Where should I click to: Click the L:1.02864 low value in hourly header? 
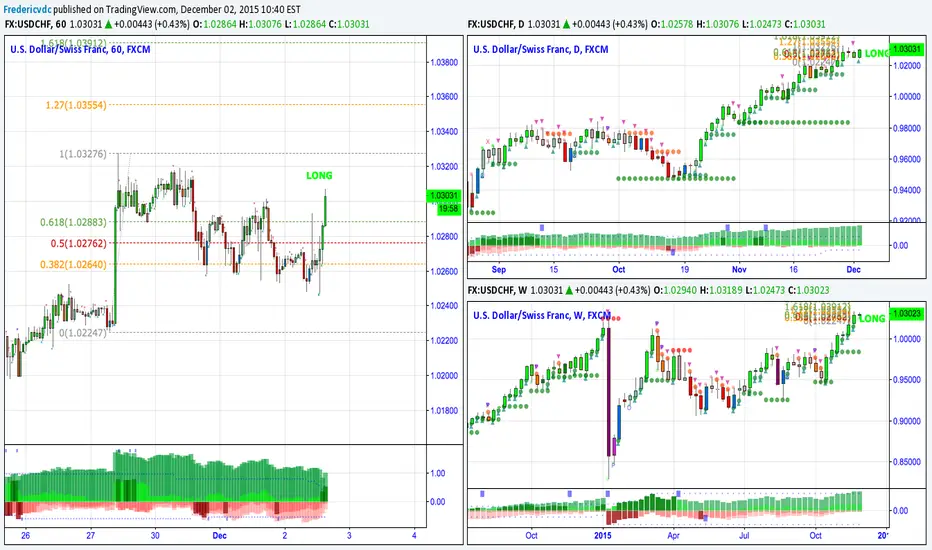305,24
